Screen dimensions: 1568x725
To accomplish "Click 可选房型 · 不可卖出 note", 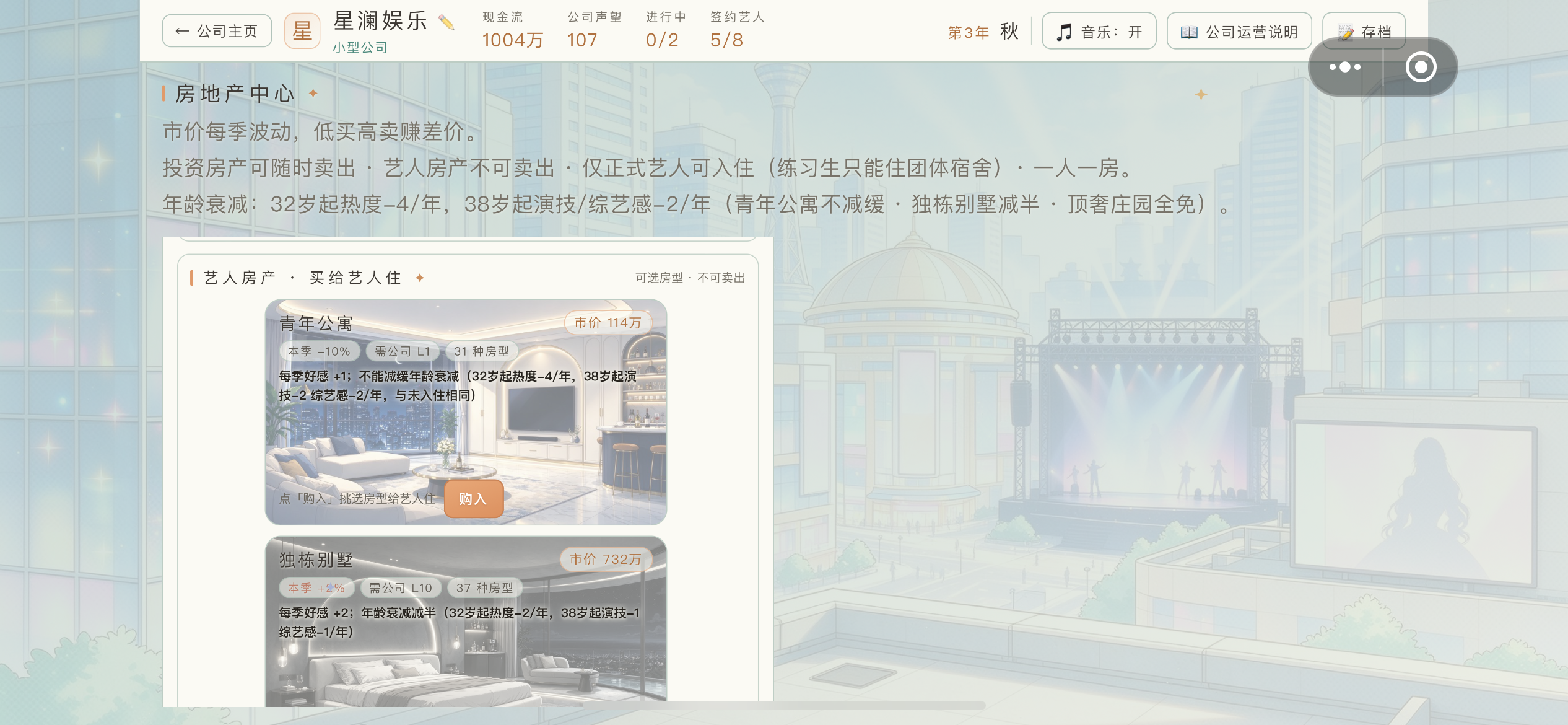I will tap(690, 278).
